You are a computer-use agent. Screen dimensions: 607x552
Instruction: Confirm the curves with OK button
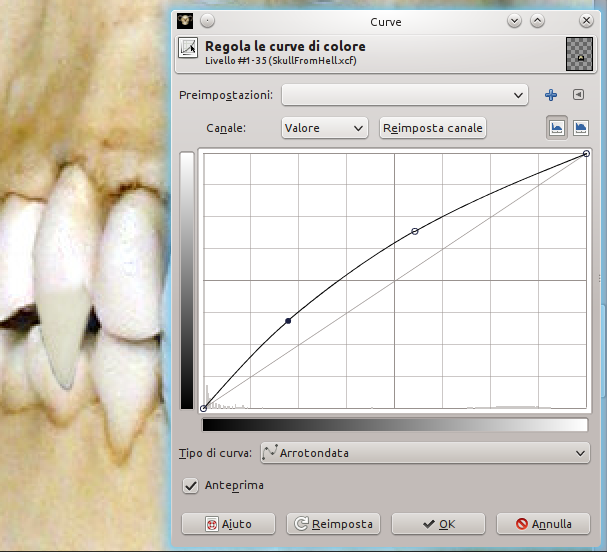[438, 524]
